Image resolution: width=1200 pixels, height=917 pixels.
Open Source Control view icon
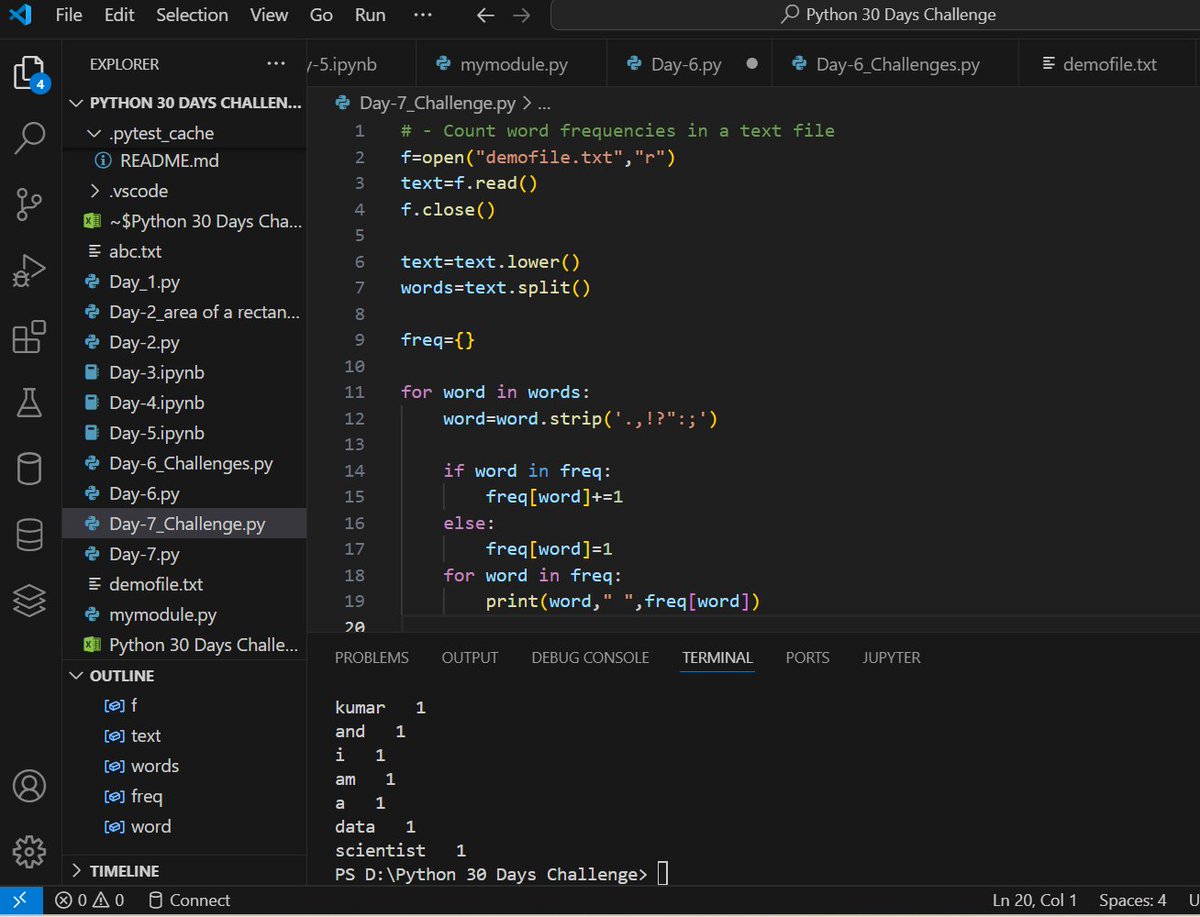29,204
